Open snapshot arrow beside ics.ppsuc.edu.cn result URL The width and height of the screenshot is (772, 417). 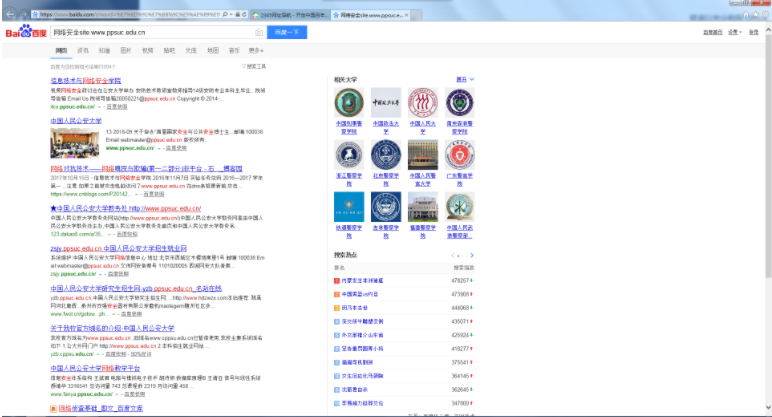[x=99, y=107]
